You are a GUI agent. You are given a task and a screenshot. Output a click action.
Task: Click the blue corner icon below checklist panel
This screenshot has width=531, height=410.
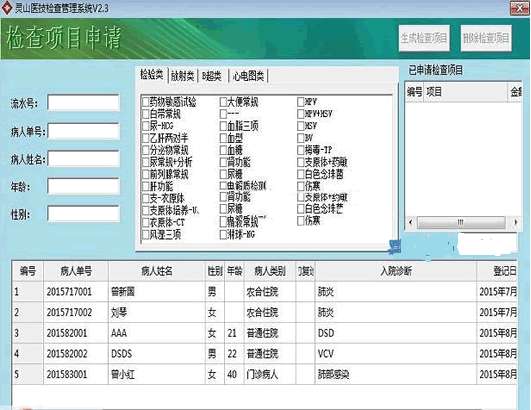click(395, 247)
